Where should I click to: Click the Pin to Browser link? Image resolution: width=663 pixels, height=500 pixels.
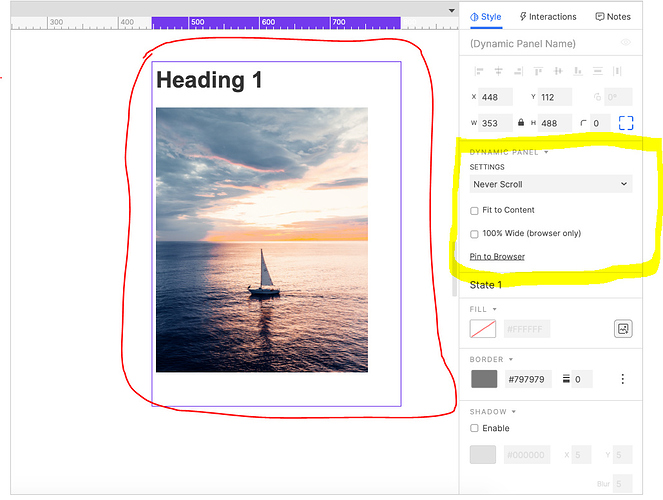pyautogui.click(x=497, y=257)
